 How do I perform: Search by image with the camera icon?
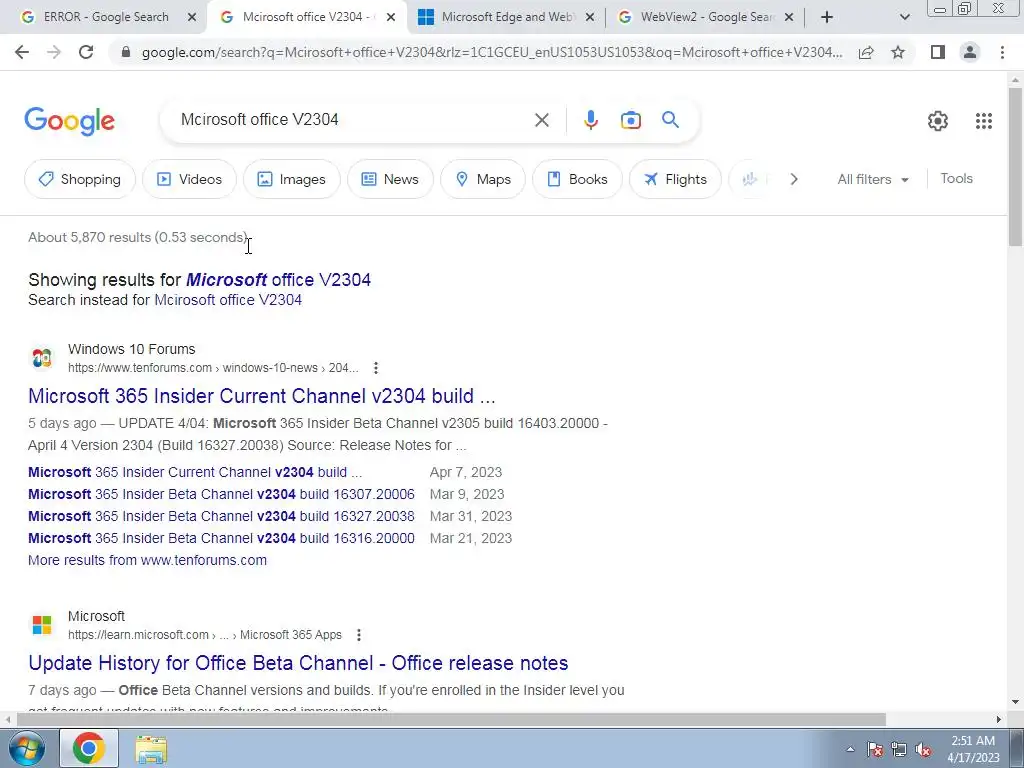pyautogui.click(x=631, y=120)
